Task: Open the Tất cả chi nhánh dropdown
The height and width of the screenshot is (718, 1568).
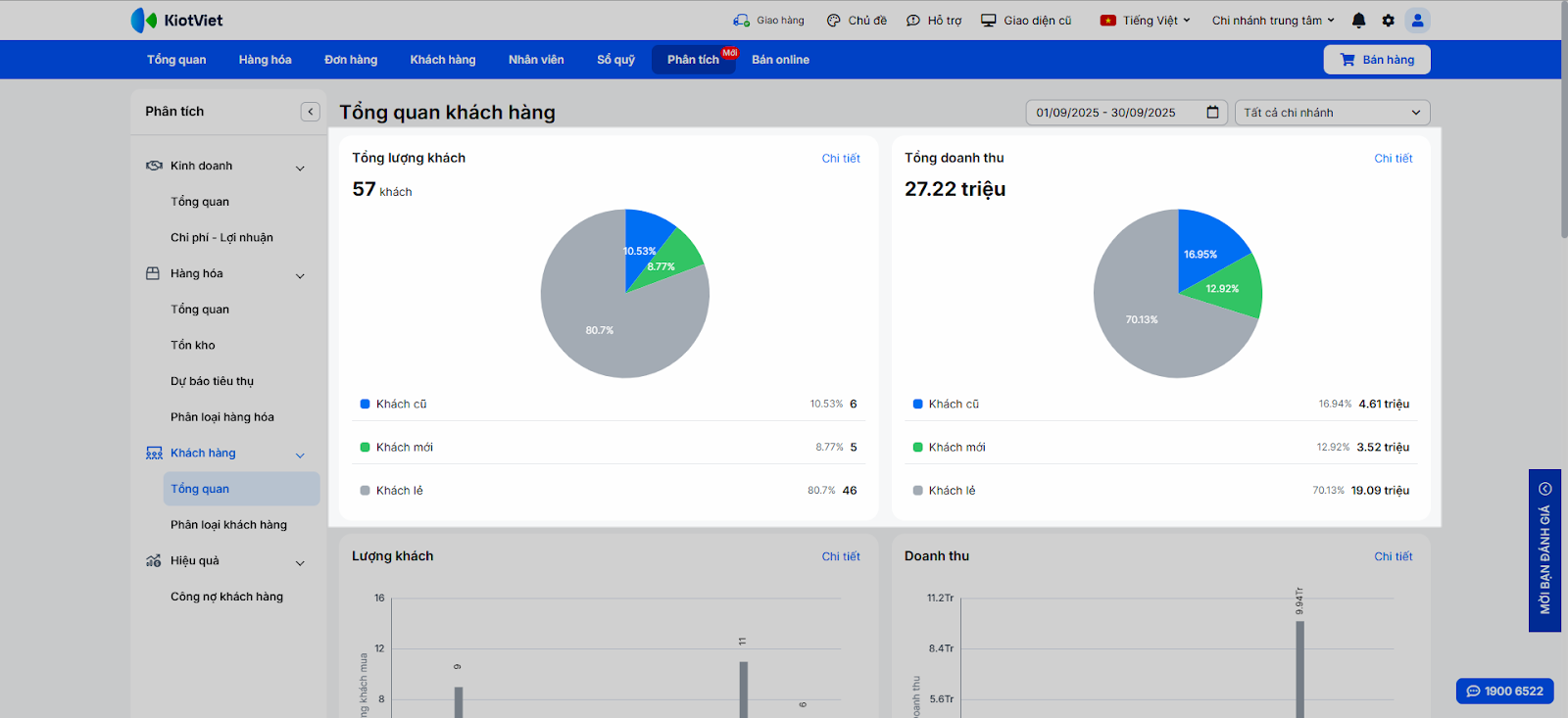Action: 1332,113
